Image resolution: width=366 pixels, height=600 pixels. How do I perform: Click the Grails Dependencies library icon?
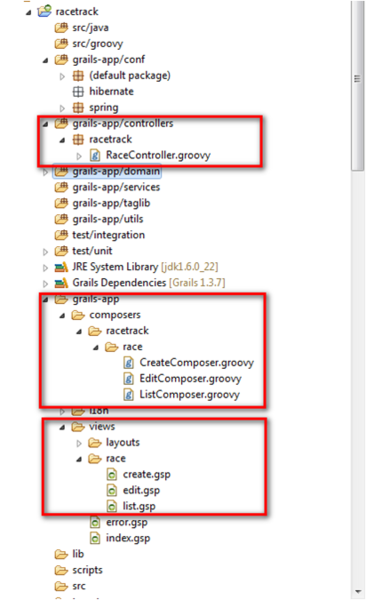[x=61, y=283]
